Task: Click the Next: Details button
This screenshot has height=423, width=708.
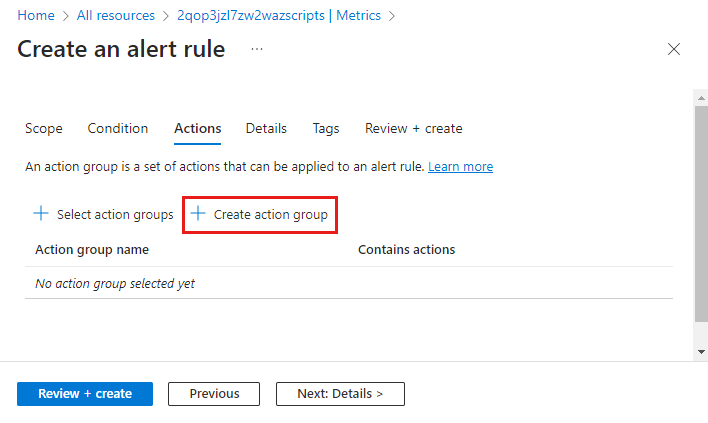Action: pos(340,394)
